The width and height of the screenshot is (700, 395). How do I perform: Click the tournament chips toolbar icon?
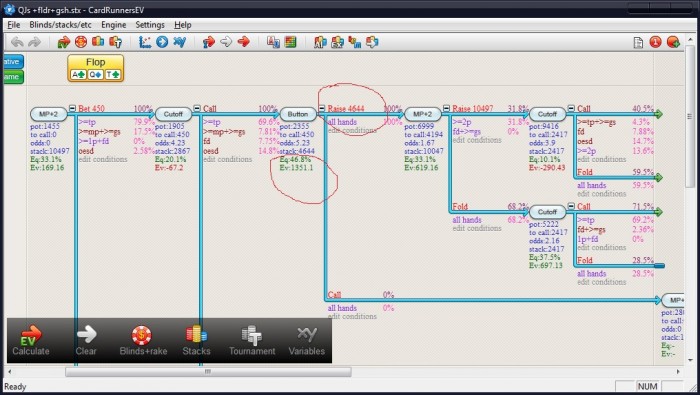115,42
